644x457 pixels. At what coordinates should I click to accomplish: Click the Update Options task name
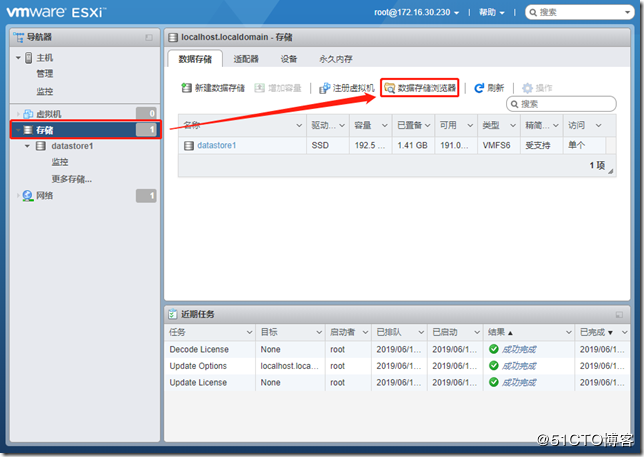pos(198,366)
